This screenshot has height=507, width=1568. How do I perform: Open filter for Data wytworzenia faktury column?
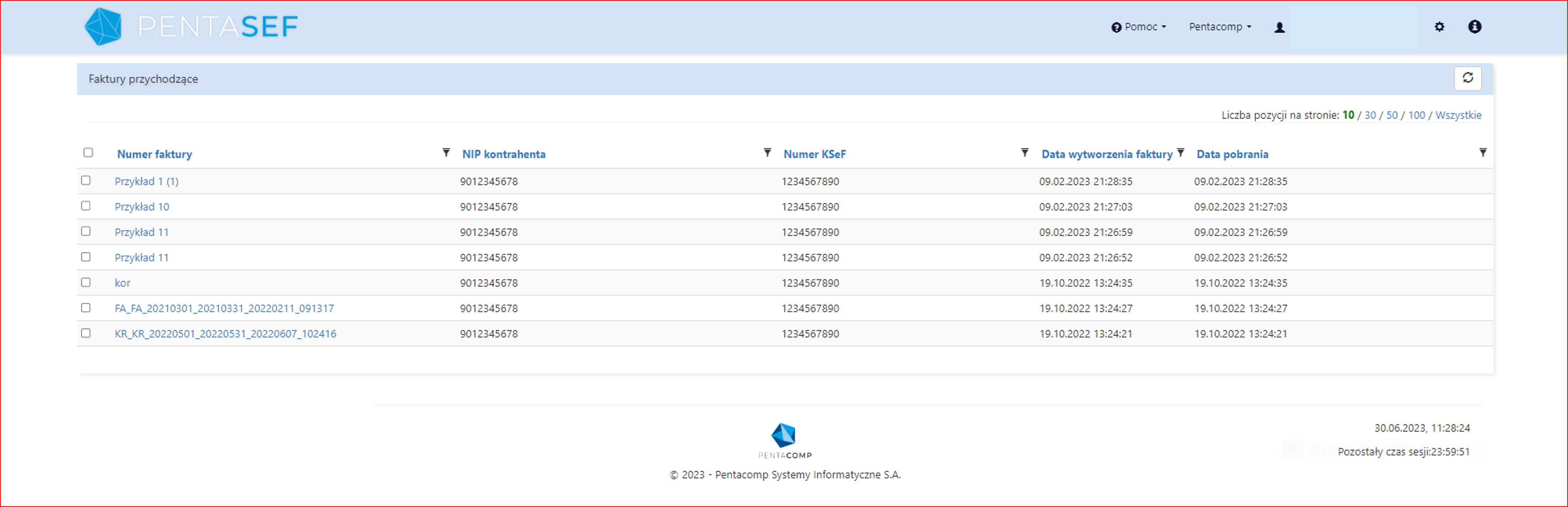click(x=1180, y=153)
